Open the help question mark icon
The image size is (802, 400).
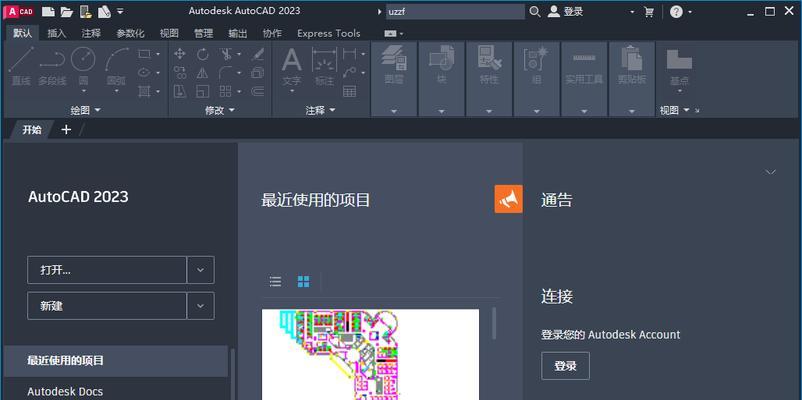tap(676, 11)
